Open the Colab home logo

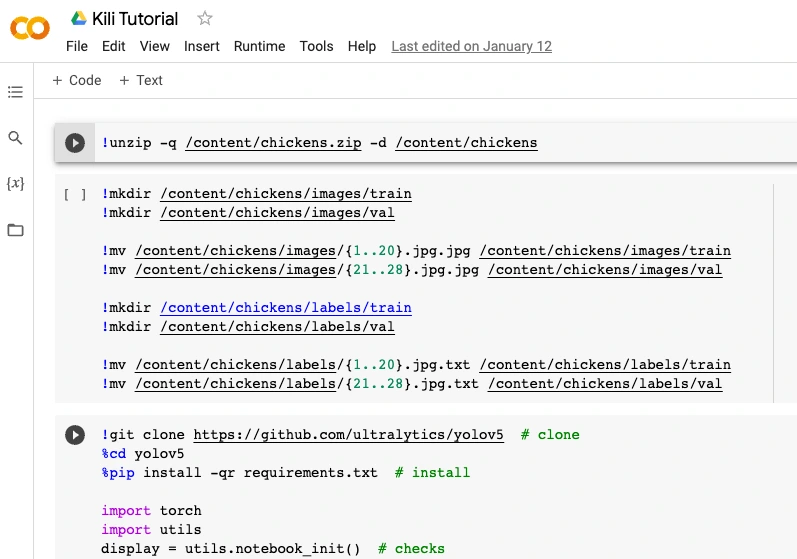pos(30,28)
